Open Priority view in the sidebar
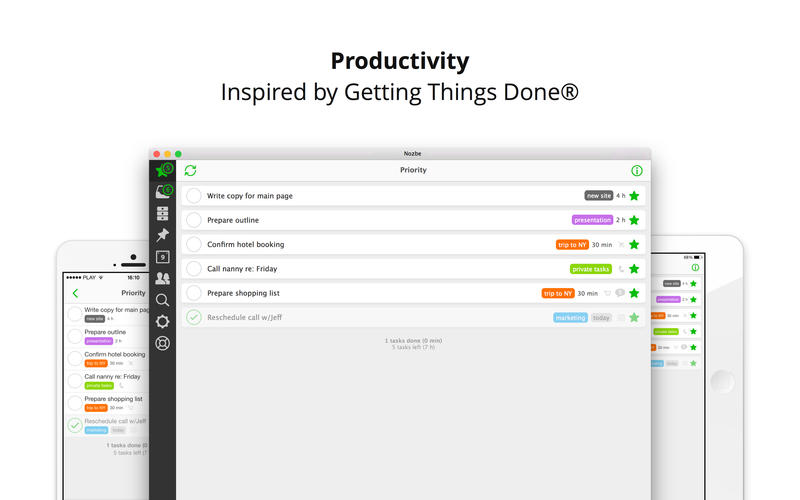 [x=161, y=171]
